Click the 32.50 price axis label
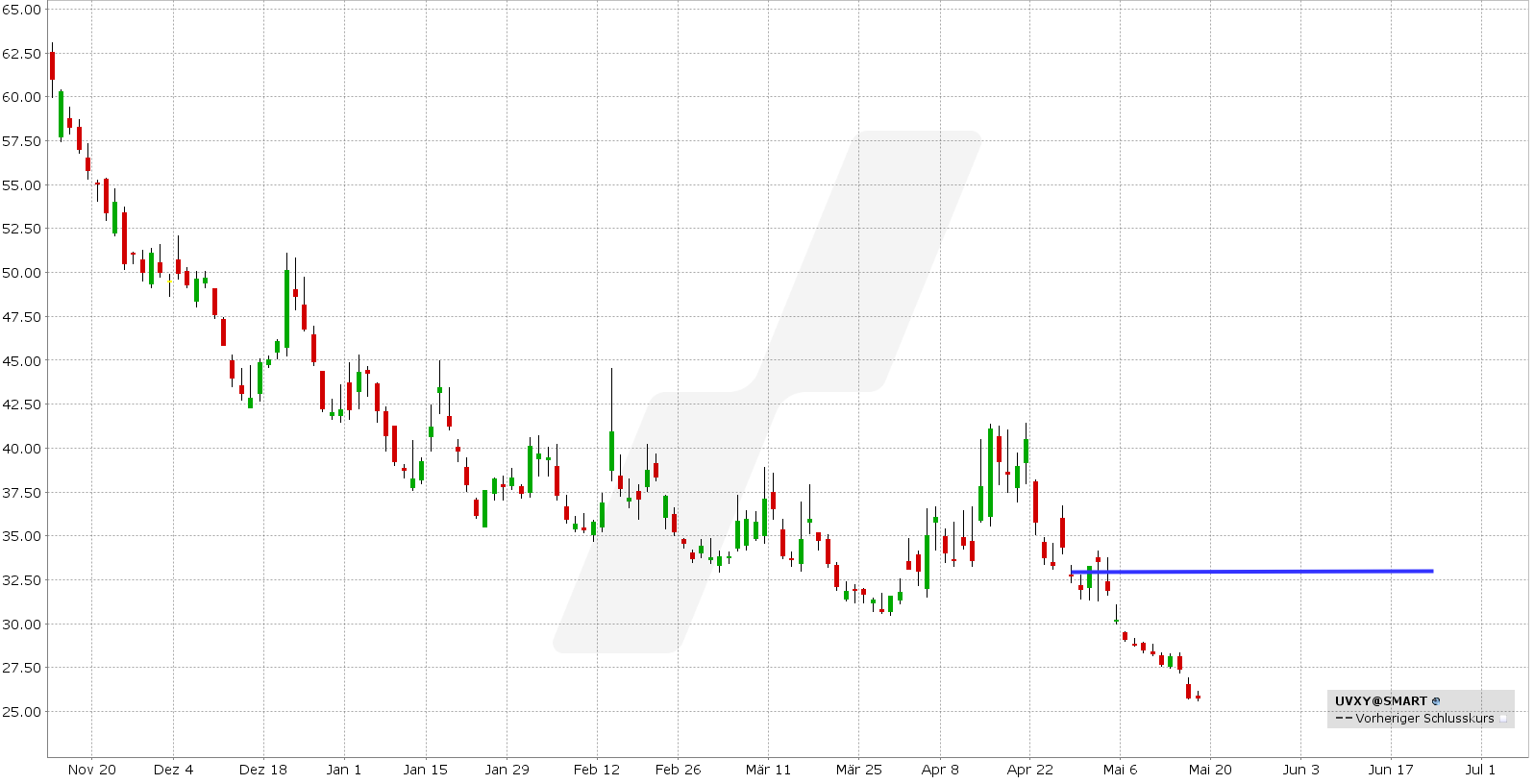Screen dimensions: 1534x784 (21, 580)
